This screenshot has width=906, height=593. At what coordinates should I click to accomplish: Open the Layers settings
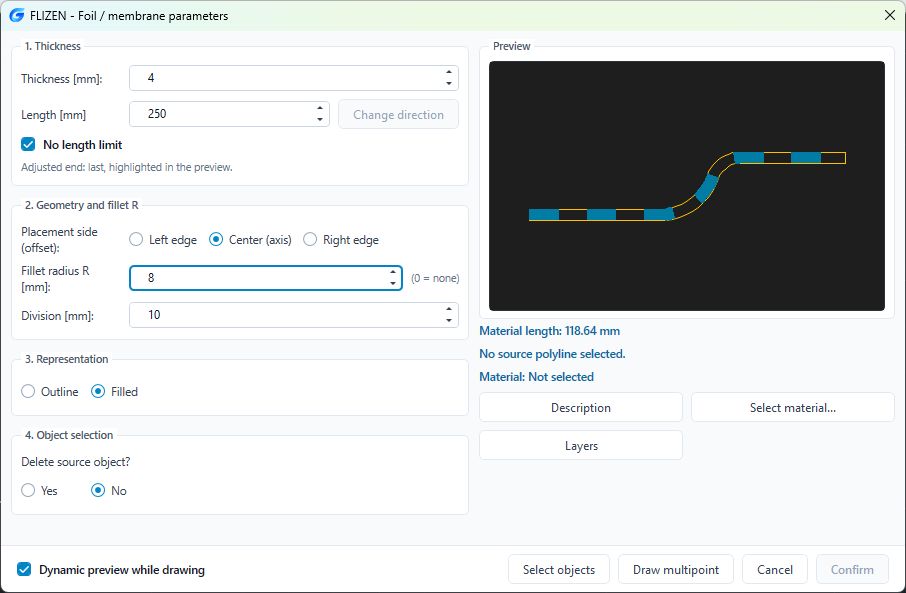(581, 446)
